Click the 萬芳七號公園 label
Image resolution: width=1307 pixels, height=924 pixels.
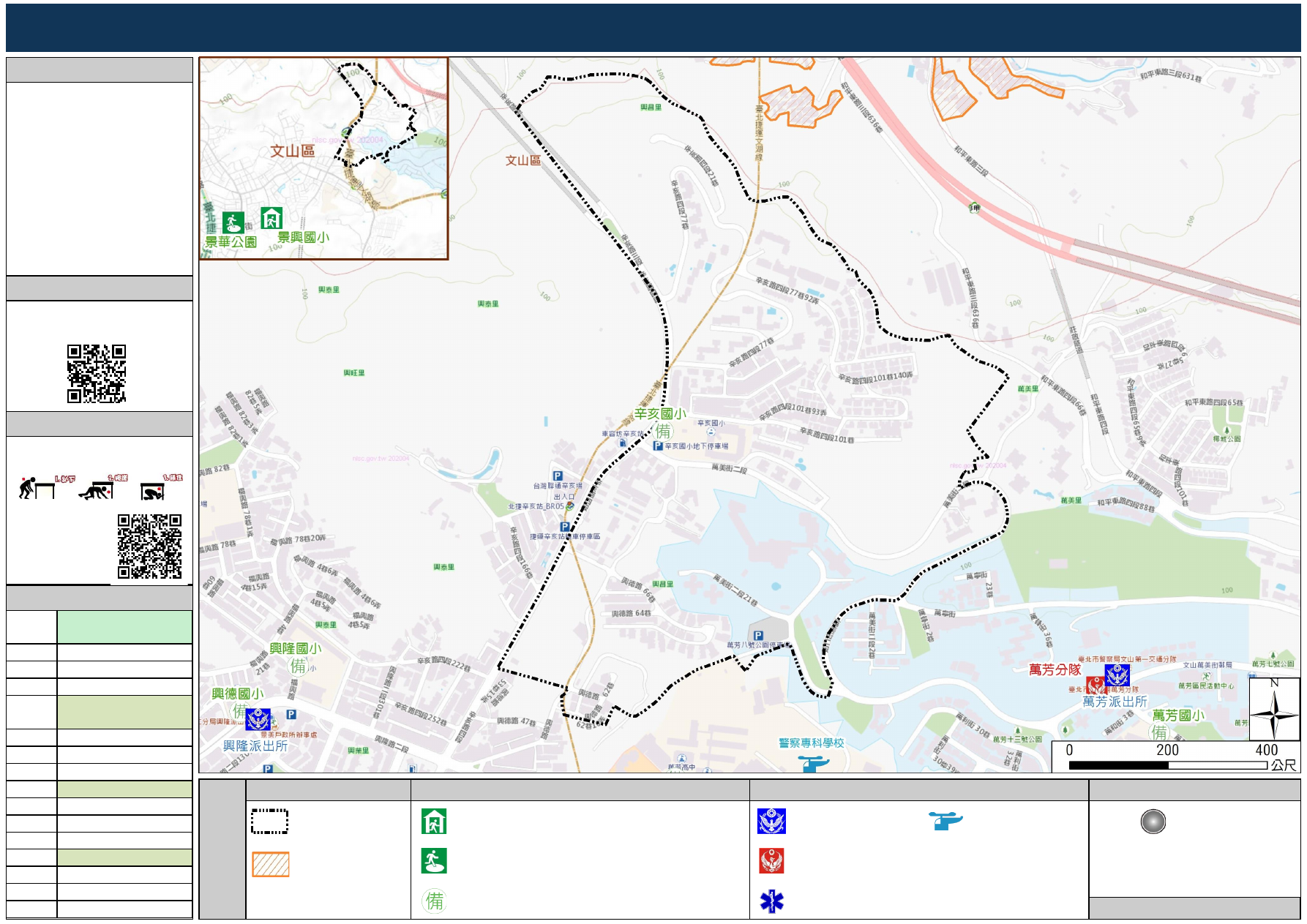click(1273, 664)
